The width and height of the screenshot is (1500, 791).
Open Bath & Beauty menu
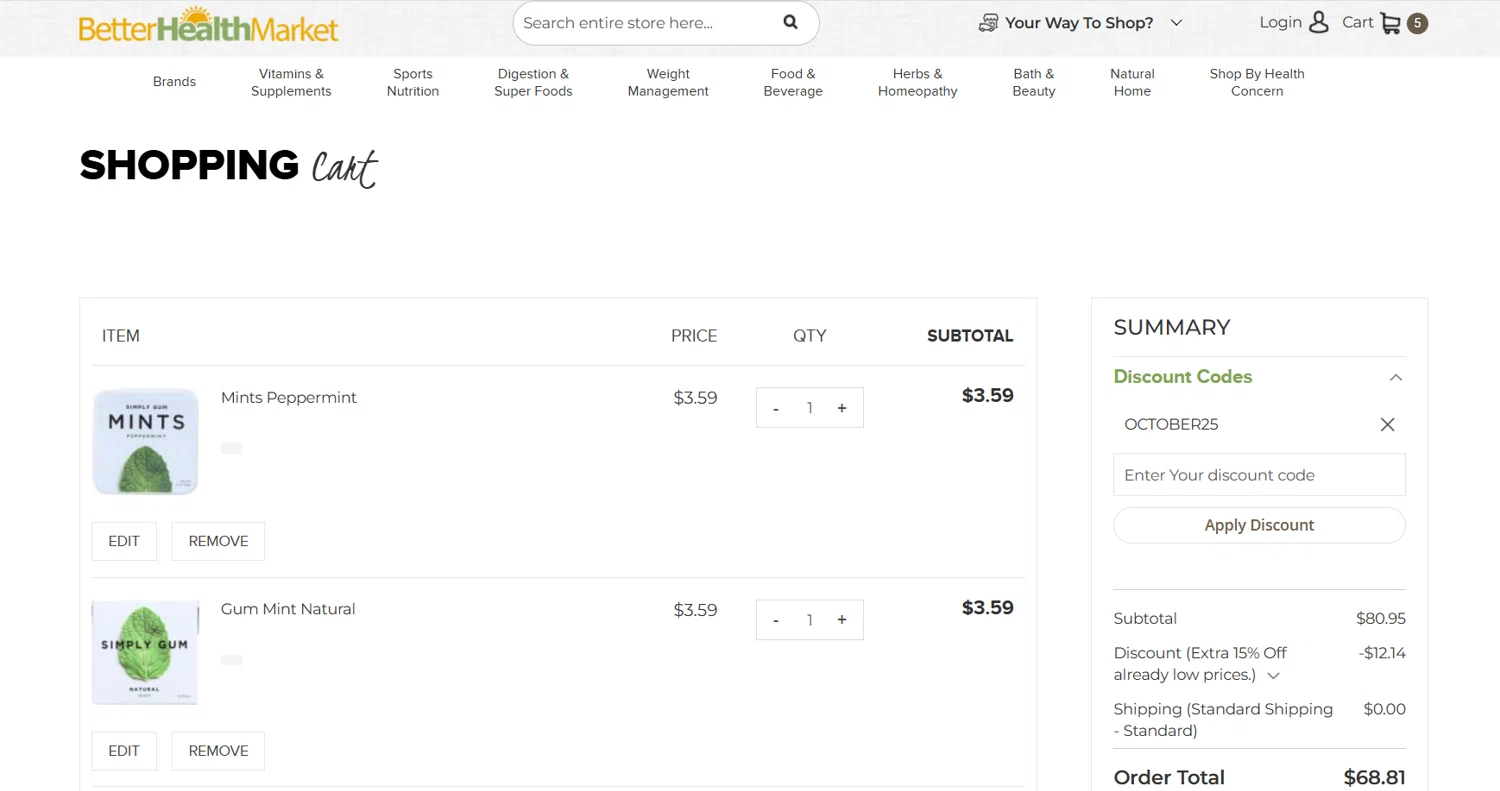(x=1034, y=82)
